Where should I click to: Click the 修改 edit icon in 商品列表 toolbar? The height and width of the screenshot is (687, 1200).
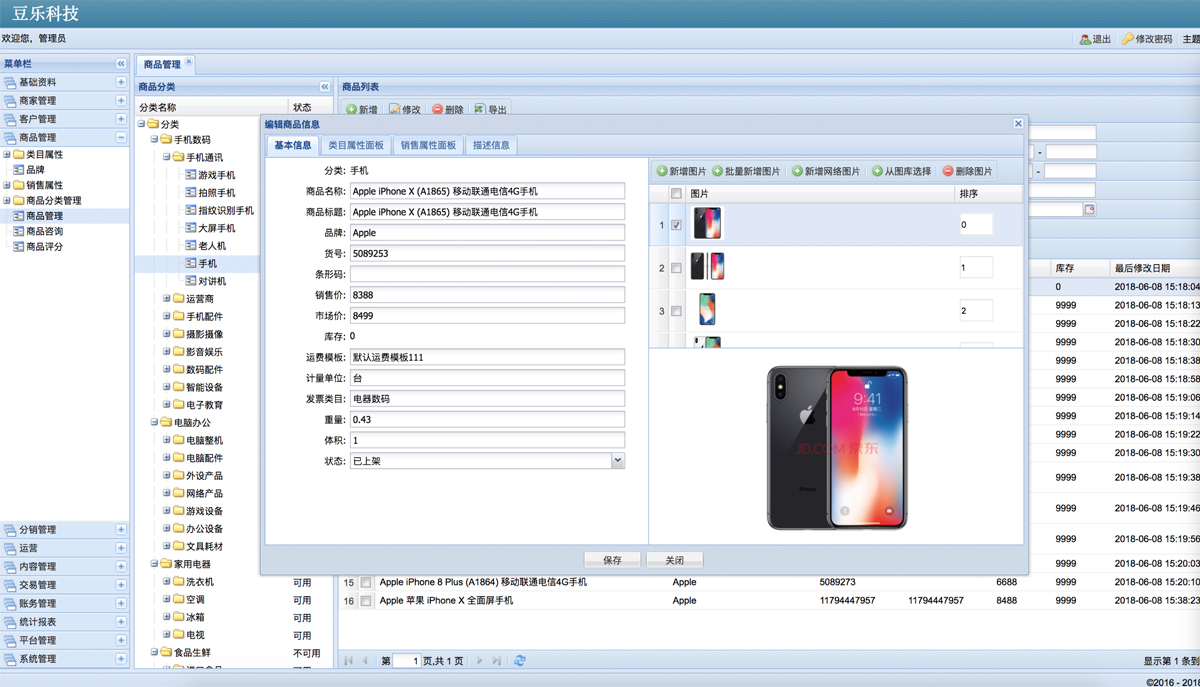(395, 109)
